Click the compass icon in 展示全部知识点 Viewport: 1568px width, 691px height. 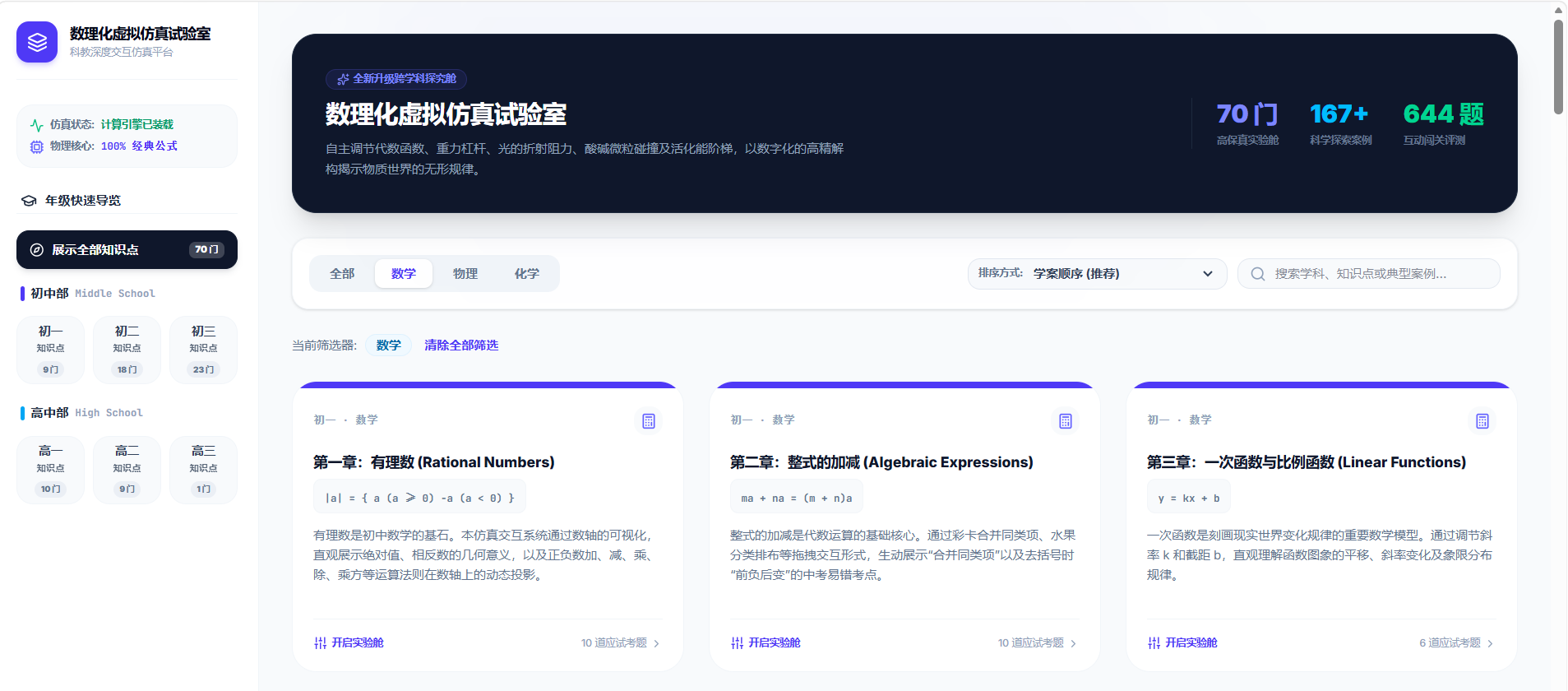37,250
